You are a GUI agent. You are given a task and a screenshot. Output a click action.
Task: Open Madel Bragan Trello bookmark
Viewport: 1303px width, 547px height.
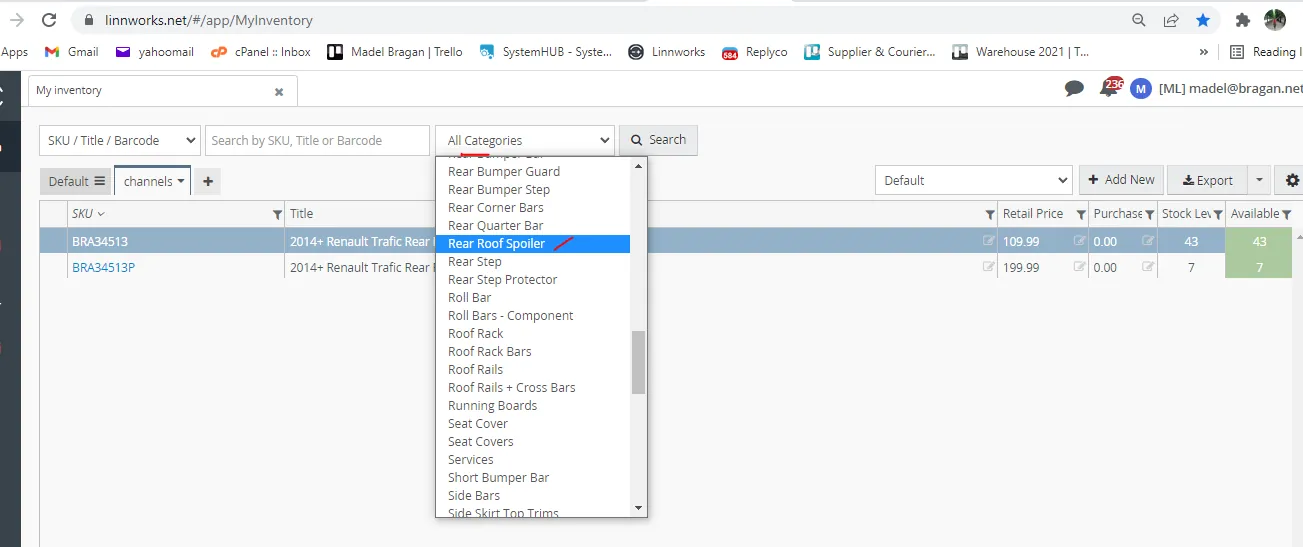pos(395,52)
